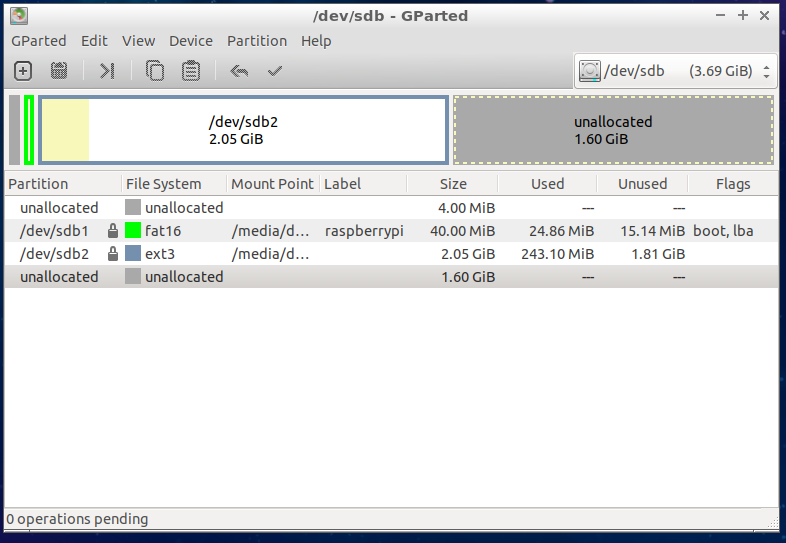Viewport: 786px width, 543px height.
Task: Select the unallocated 1.60 GiB block in disk map
Action: coord(613,130)
